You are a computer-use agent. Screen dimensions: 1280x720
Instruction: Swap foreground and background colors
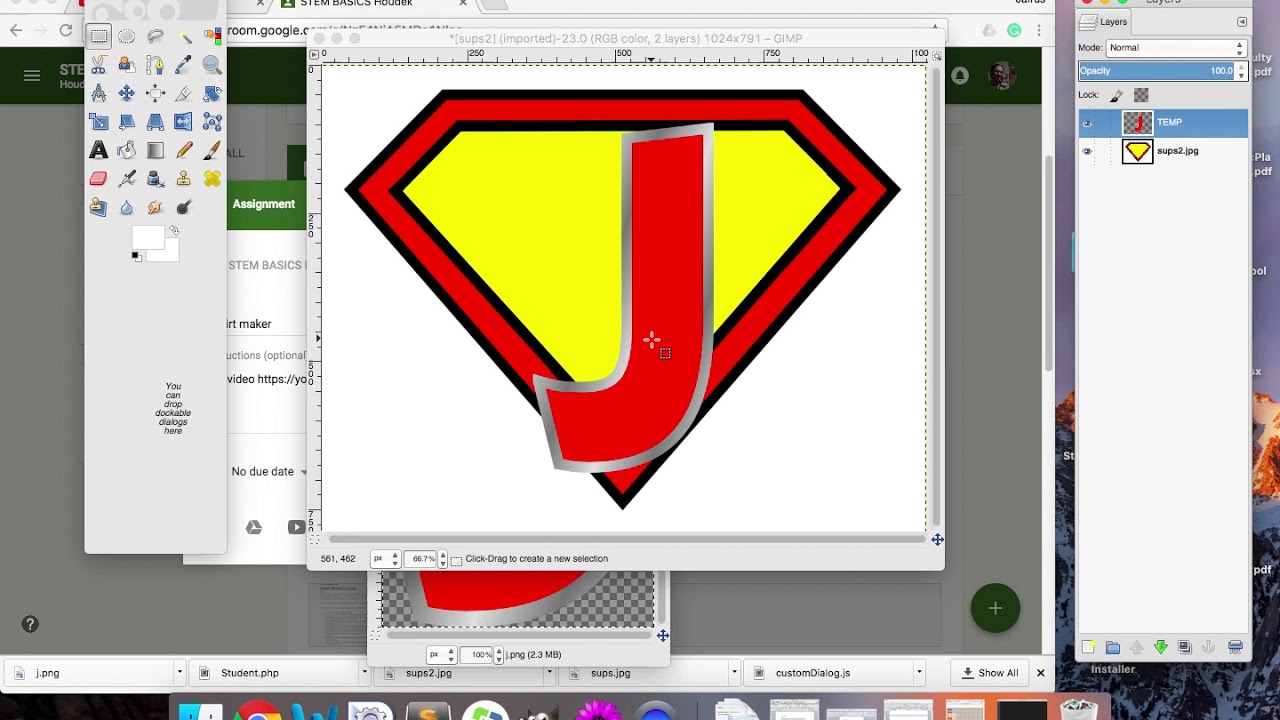point(175,230)
